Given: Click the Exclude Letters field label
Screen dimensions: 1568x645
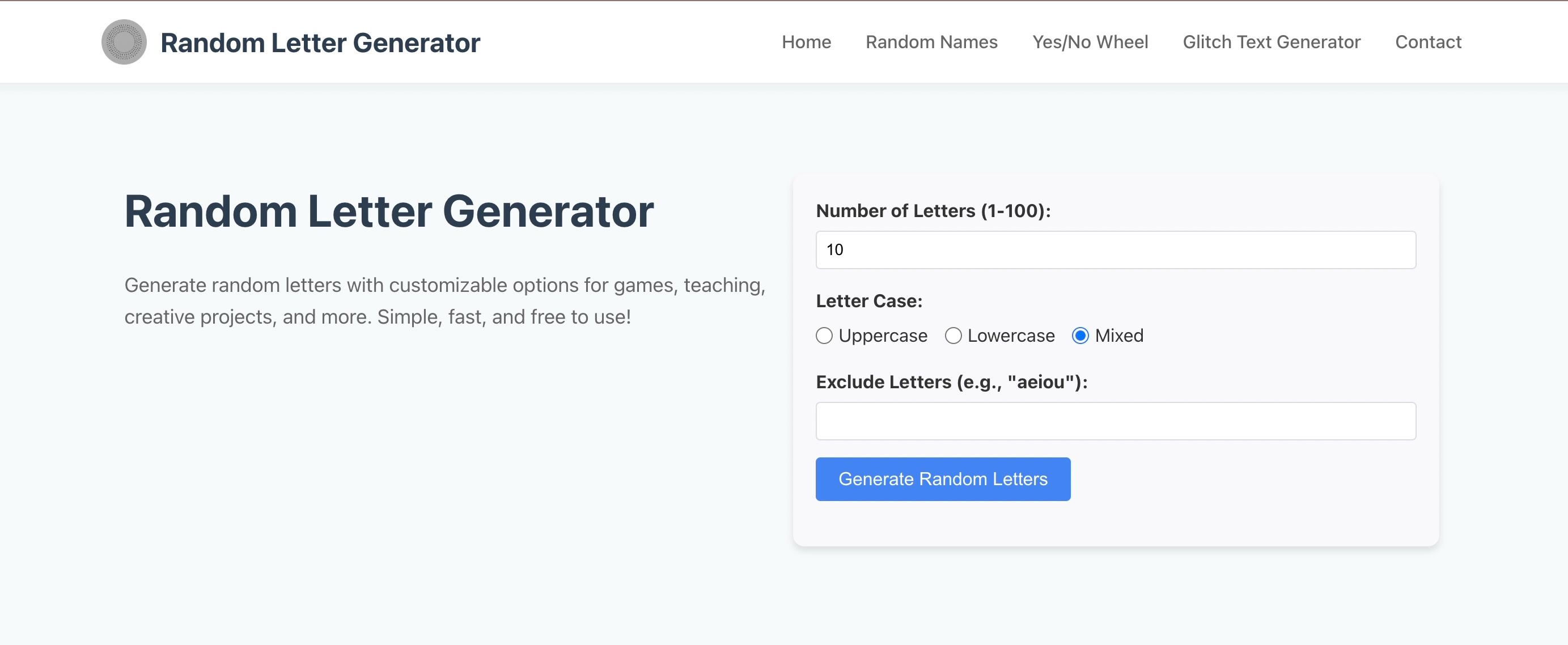Looking at the screenshot, I should (x=951, y=382).
